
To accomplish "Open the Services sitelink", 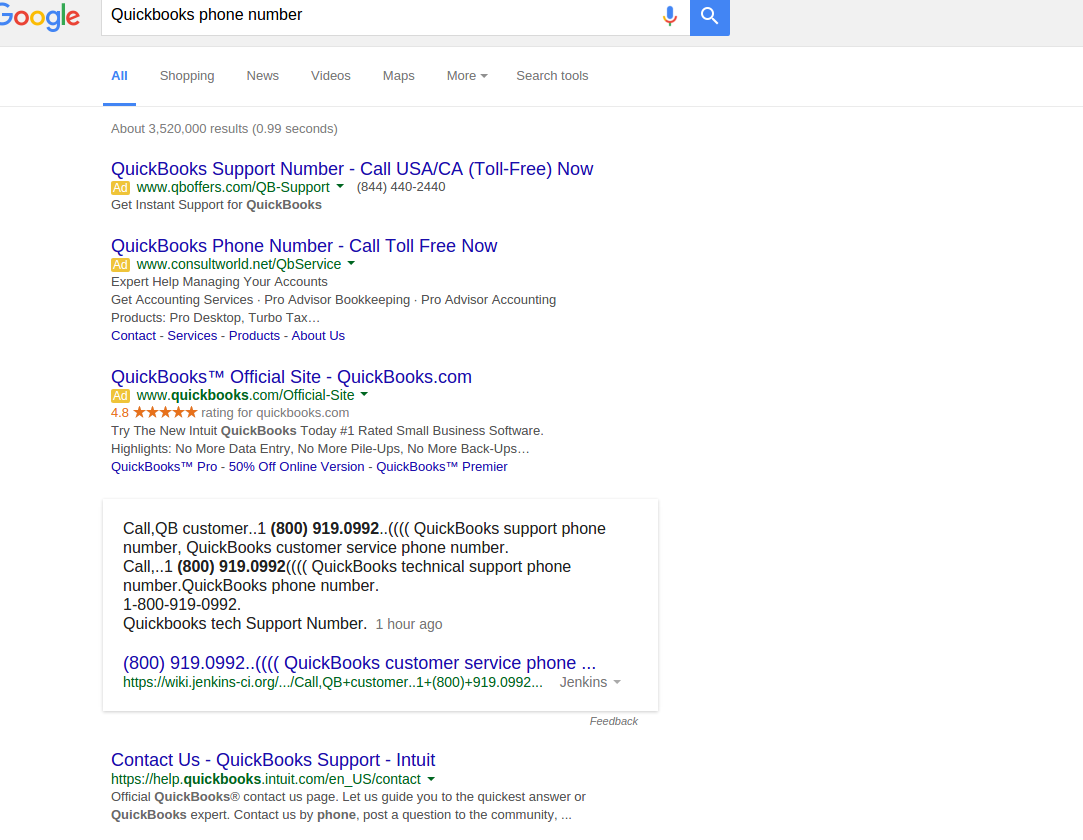I will click(x=192, y=336).
